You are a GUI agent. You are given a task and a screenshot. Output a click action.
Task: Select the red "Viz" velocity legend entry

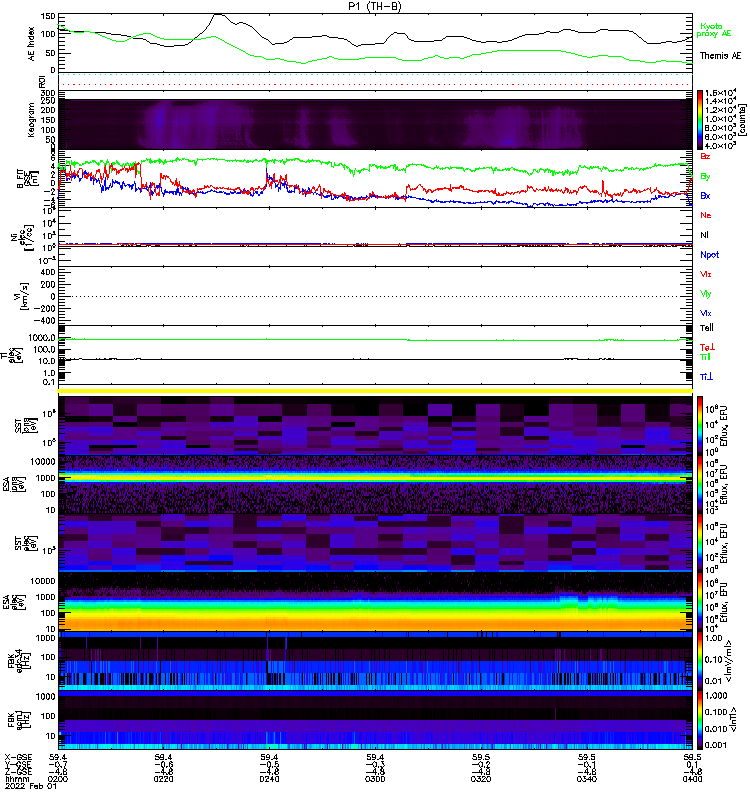tap(706, 274)
